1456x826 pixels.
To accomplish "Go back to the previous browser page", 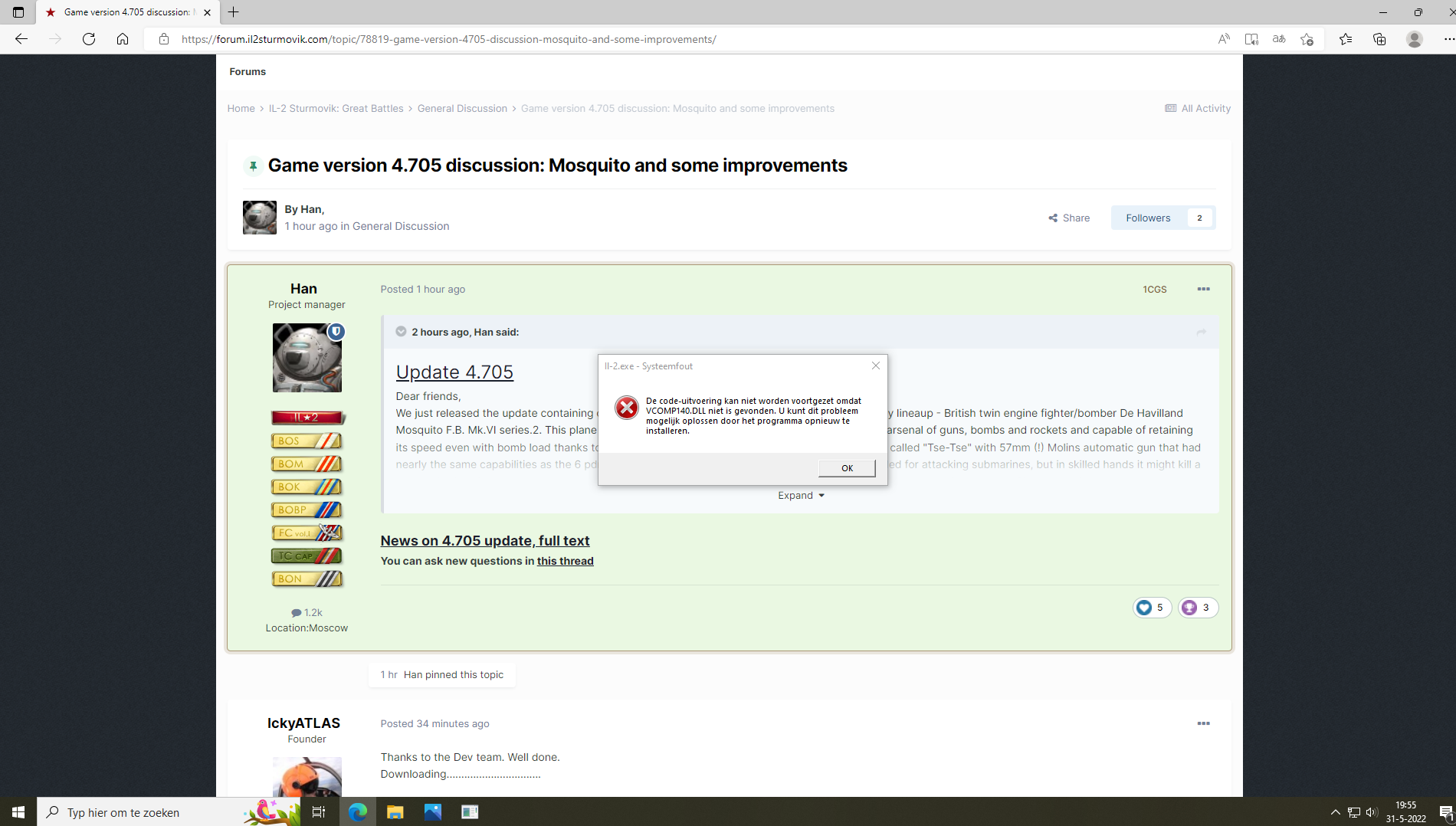I will (21, 39).
